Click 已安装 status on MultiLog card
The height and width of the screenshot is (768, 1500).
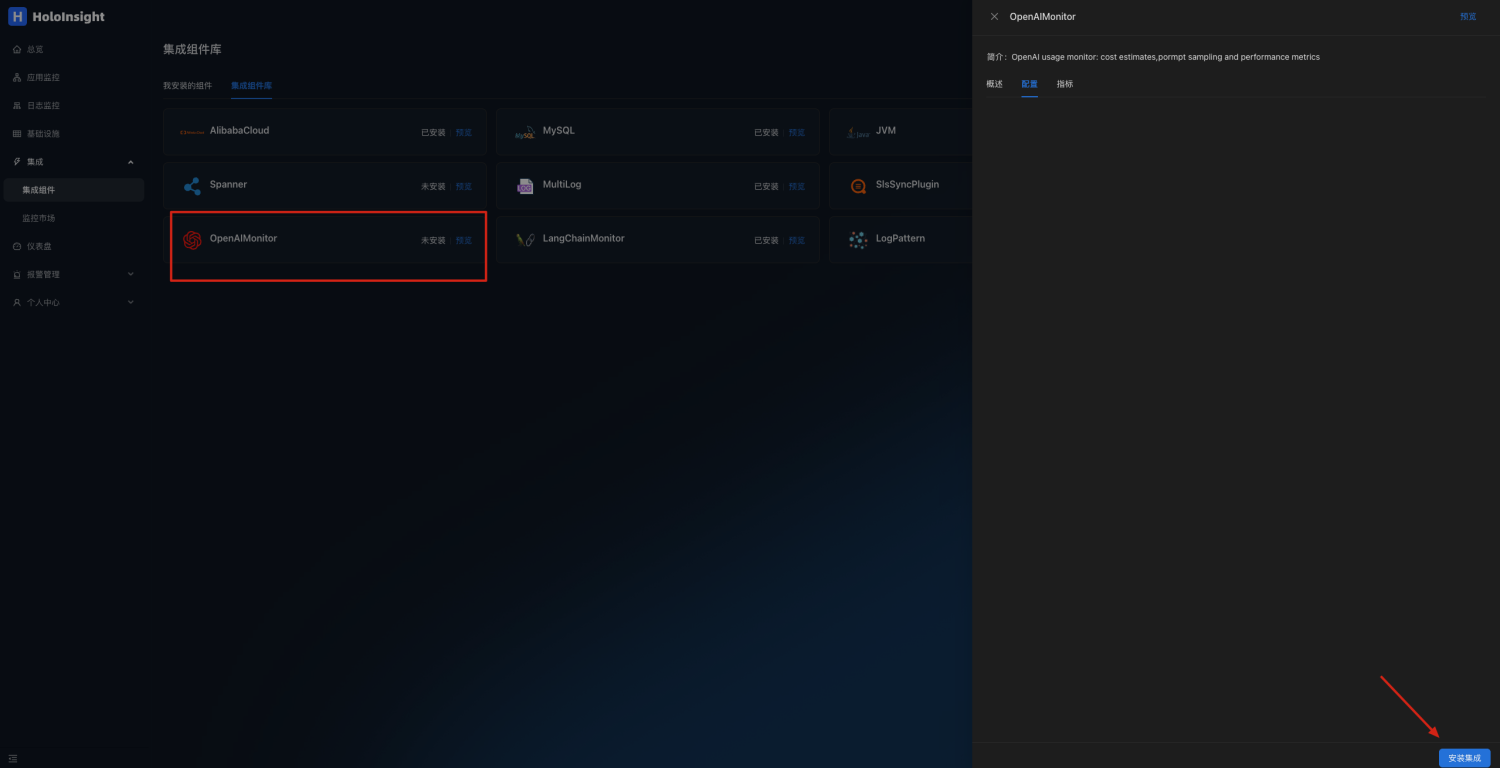(x=766, y=186)
